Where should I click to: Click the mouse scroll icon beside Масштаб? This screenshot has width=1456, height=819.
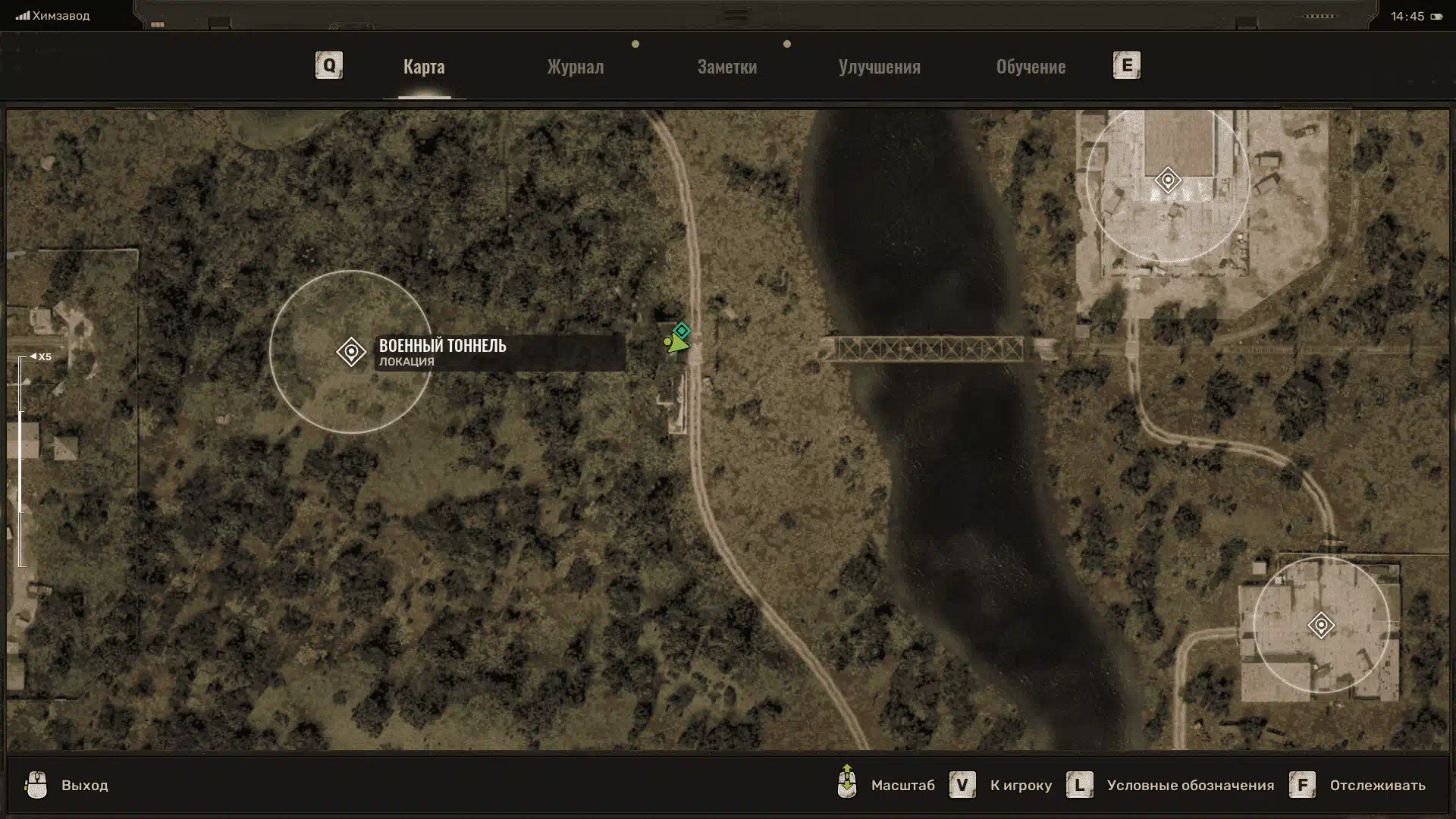click(847, 782)
